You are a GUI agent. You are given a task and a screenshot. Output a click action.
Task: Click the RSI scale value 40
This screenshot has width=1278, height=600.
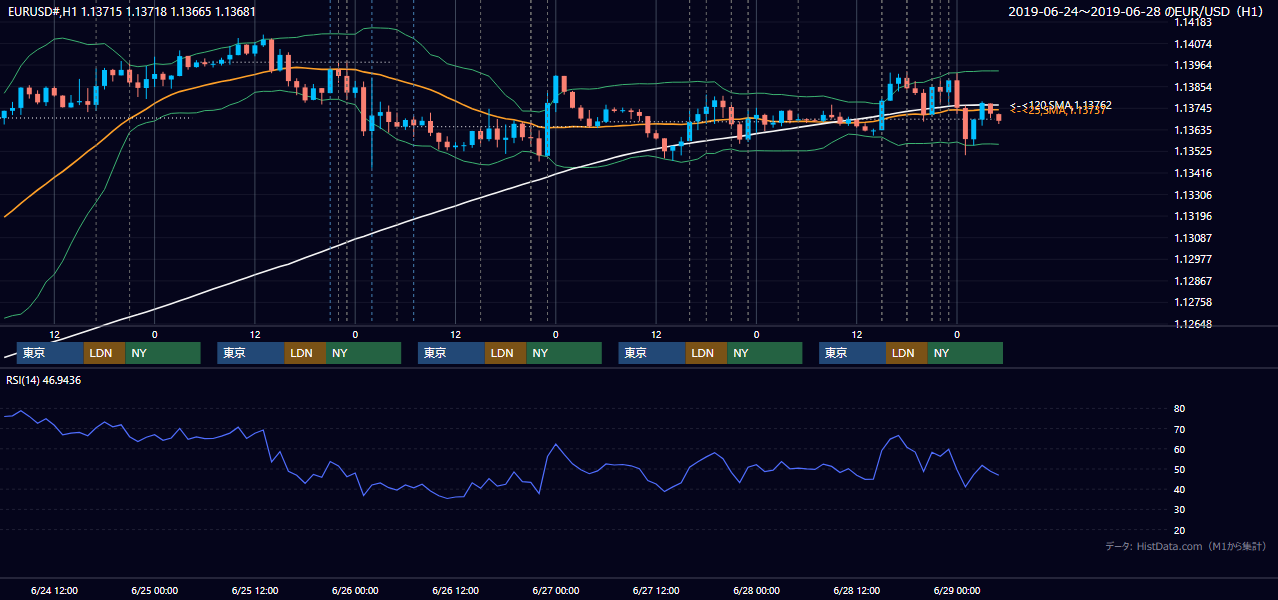pyautogui.click(x=1180, y=489)
